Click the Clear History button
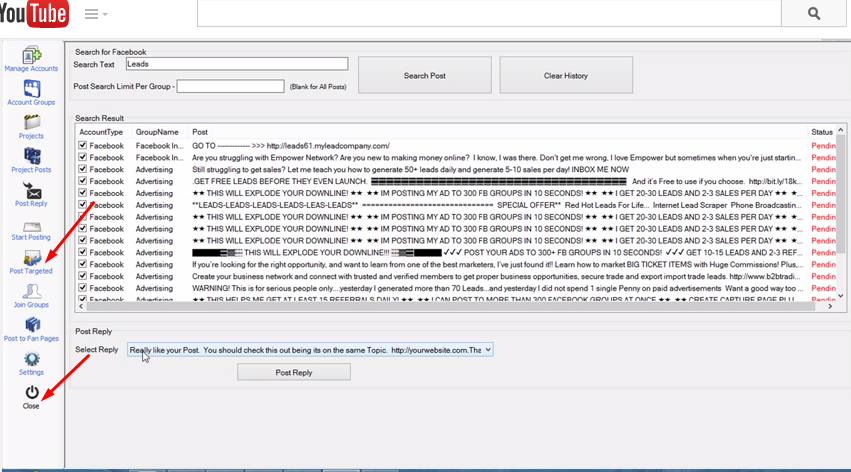Viewport: 851px width, 472px height. click(x=566, y=75)
